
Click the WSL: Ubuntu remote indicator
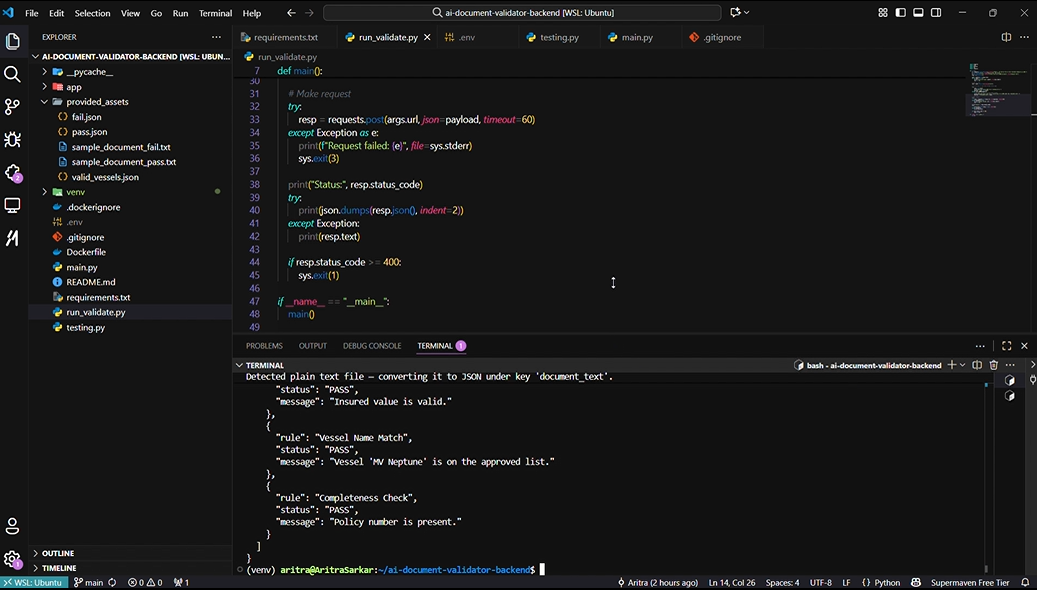(33, 582)
